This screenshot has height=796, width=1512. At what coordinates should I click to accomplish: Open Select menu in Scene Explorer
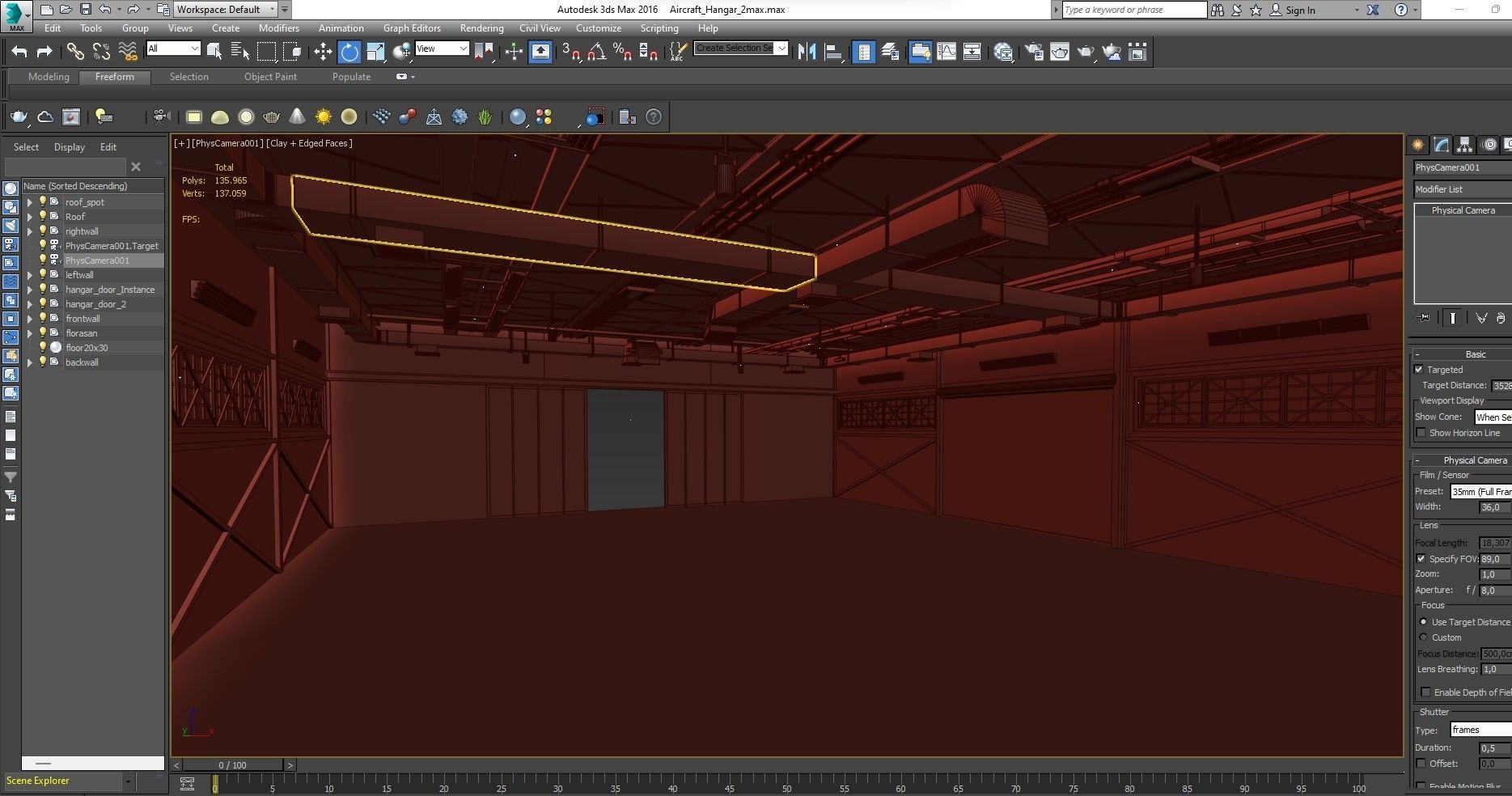26,147
